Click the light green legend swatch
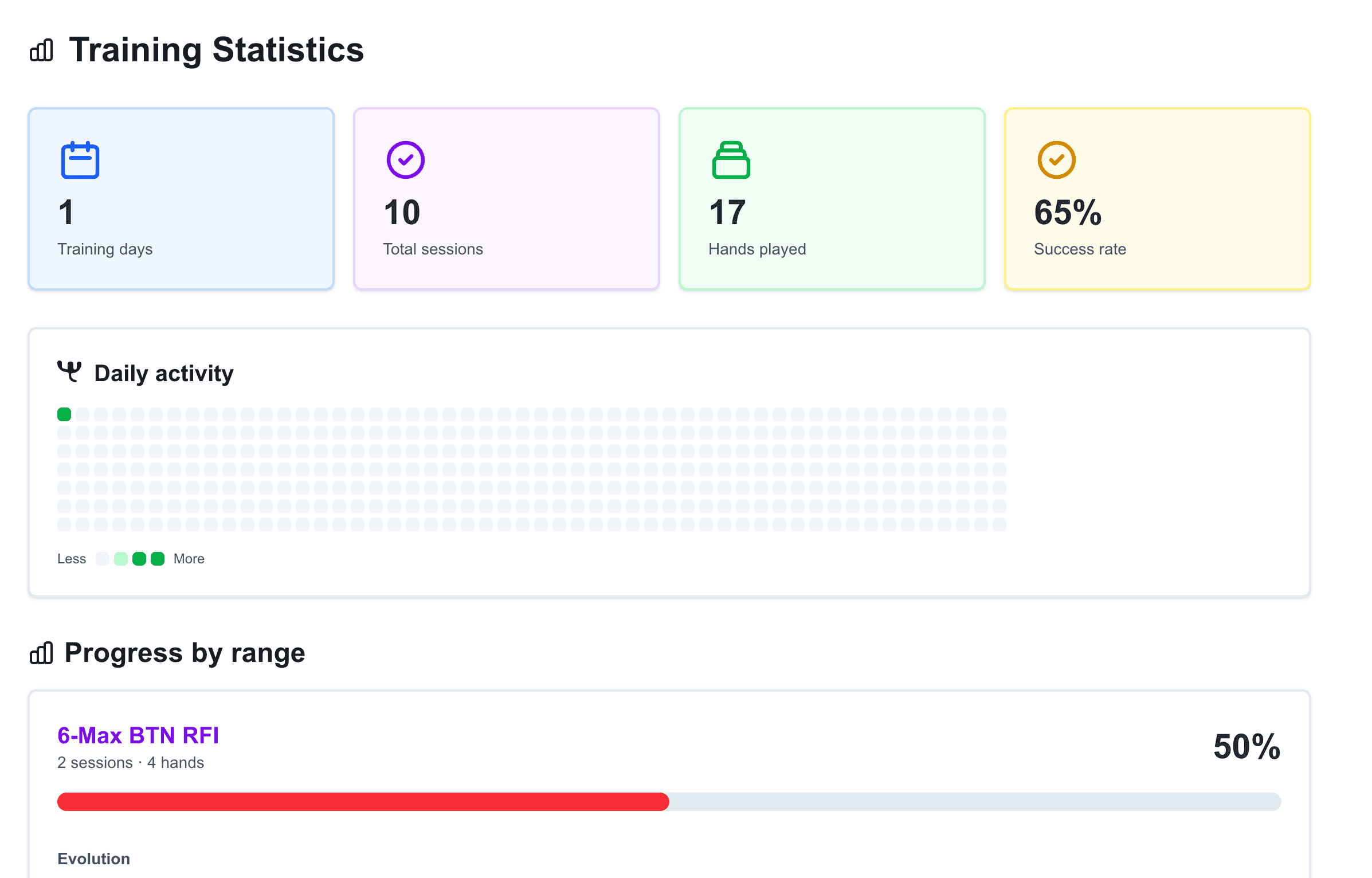This screenshot has height=878, width=1372. click(x=121, y=559)
